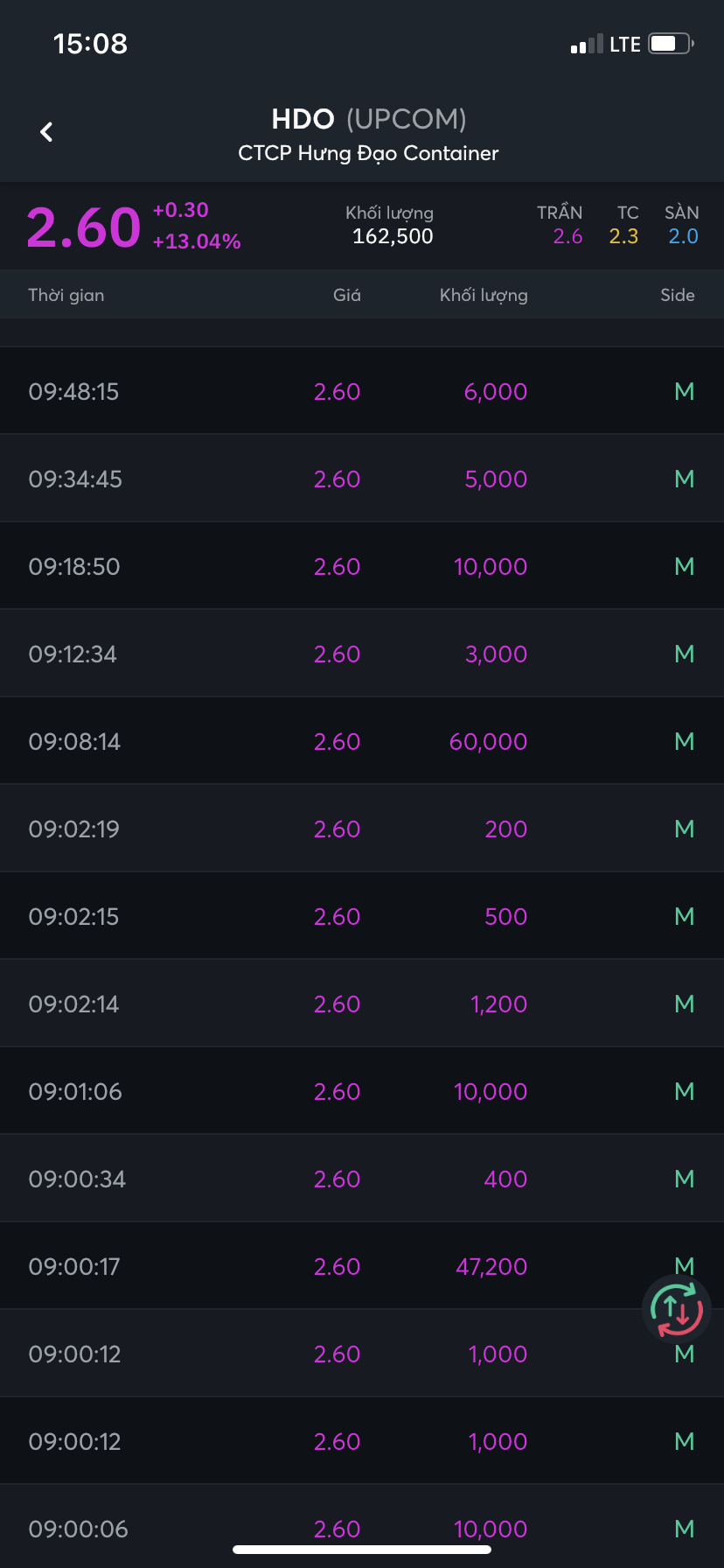Select the 47,200 volume trade row
The image size is (724, 1568).
click(362, 1266)
